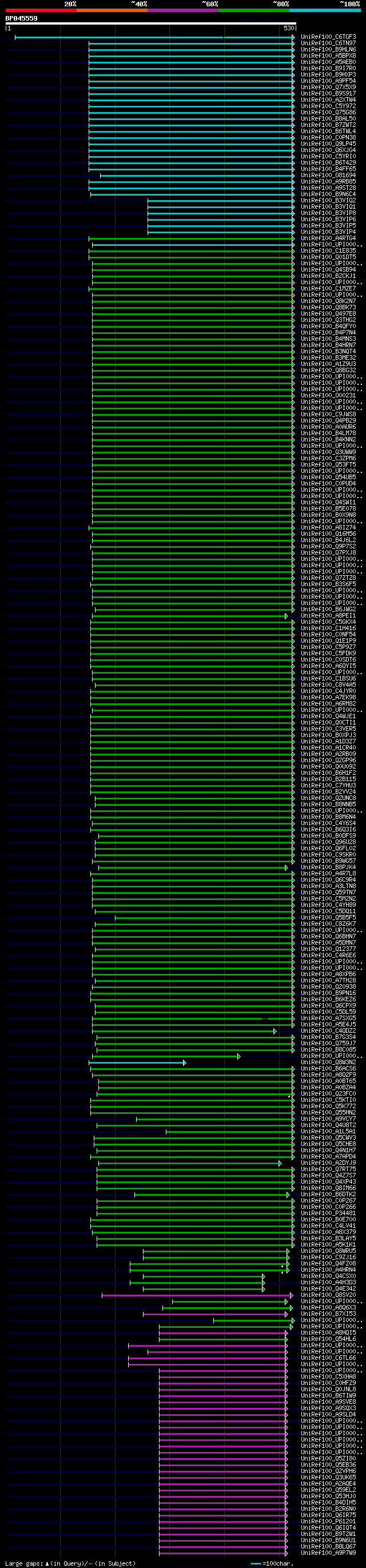
Task: Click hit UniRef100_B7G3S4
Action: tap(328, 1037)
